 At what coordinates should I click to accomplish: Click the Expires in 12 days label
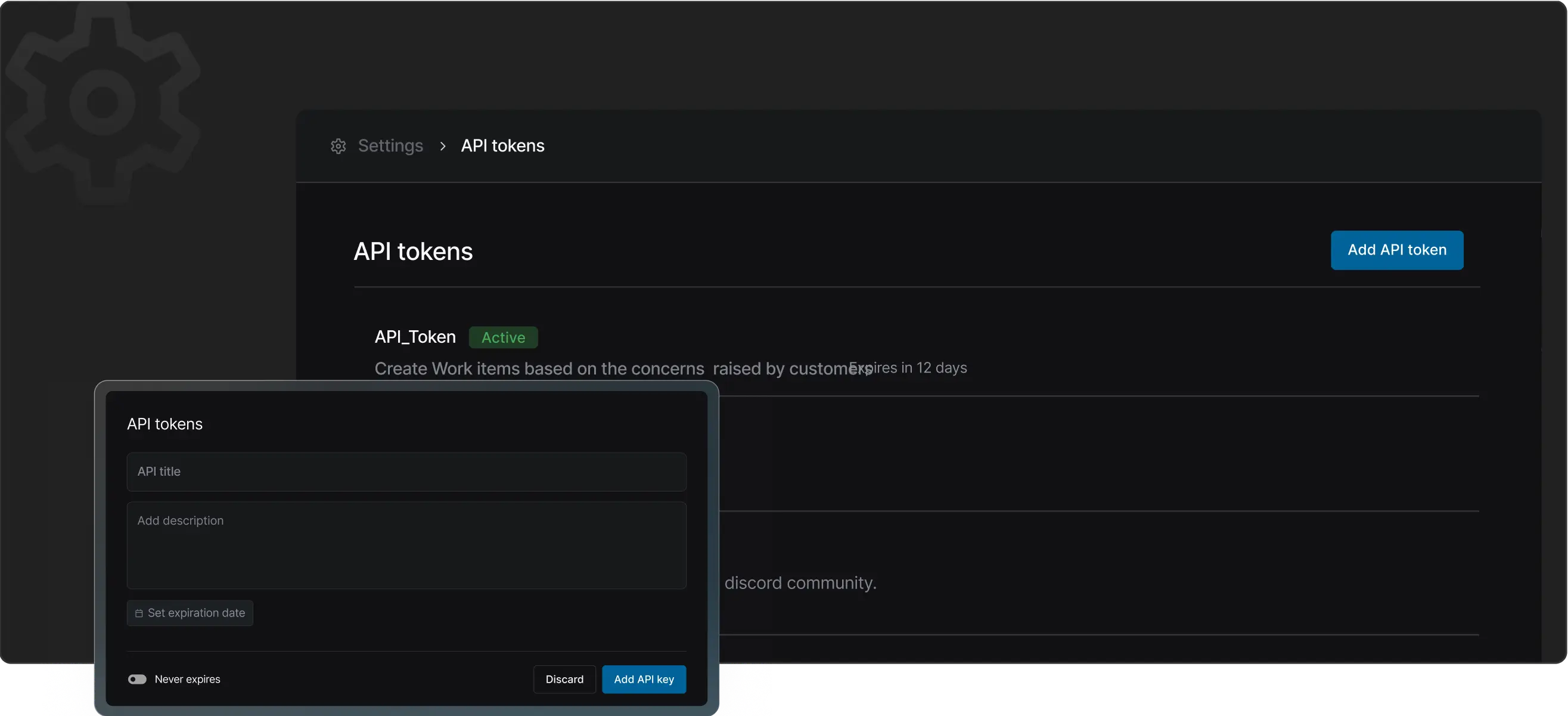tap(919, 368)
